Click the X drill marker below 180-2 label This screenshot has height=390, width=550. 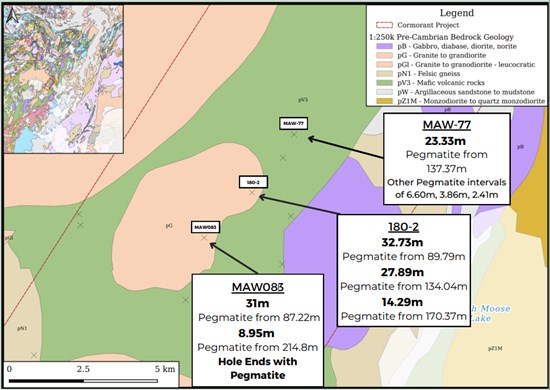click(x=252, y=193)
